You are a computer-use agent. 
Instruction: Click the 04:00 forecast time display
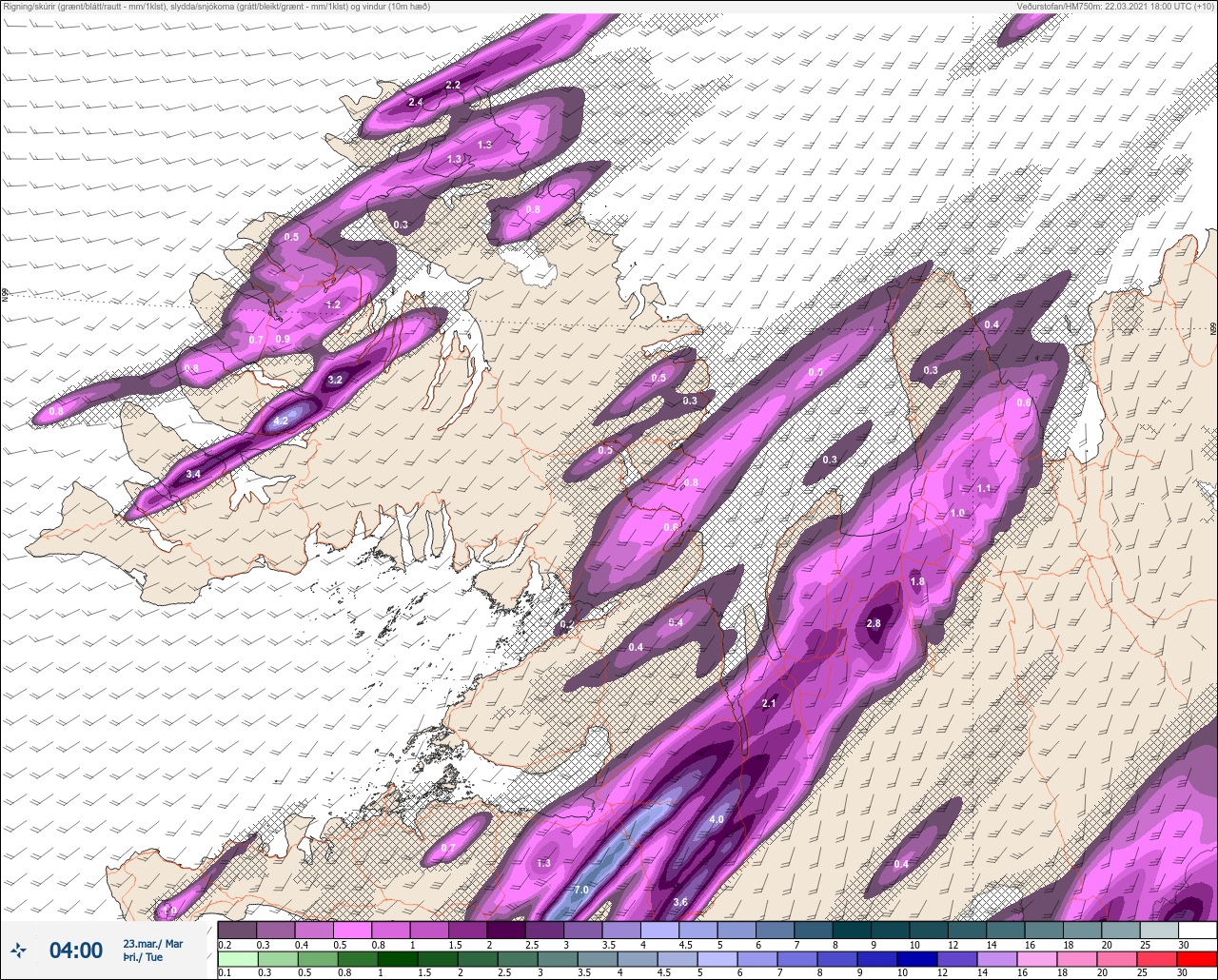point(76,950)
